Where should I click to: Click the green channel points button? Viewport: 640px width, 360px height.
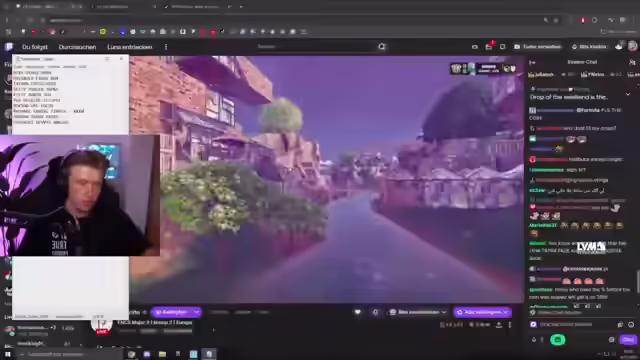click(x=558, y=340)
